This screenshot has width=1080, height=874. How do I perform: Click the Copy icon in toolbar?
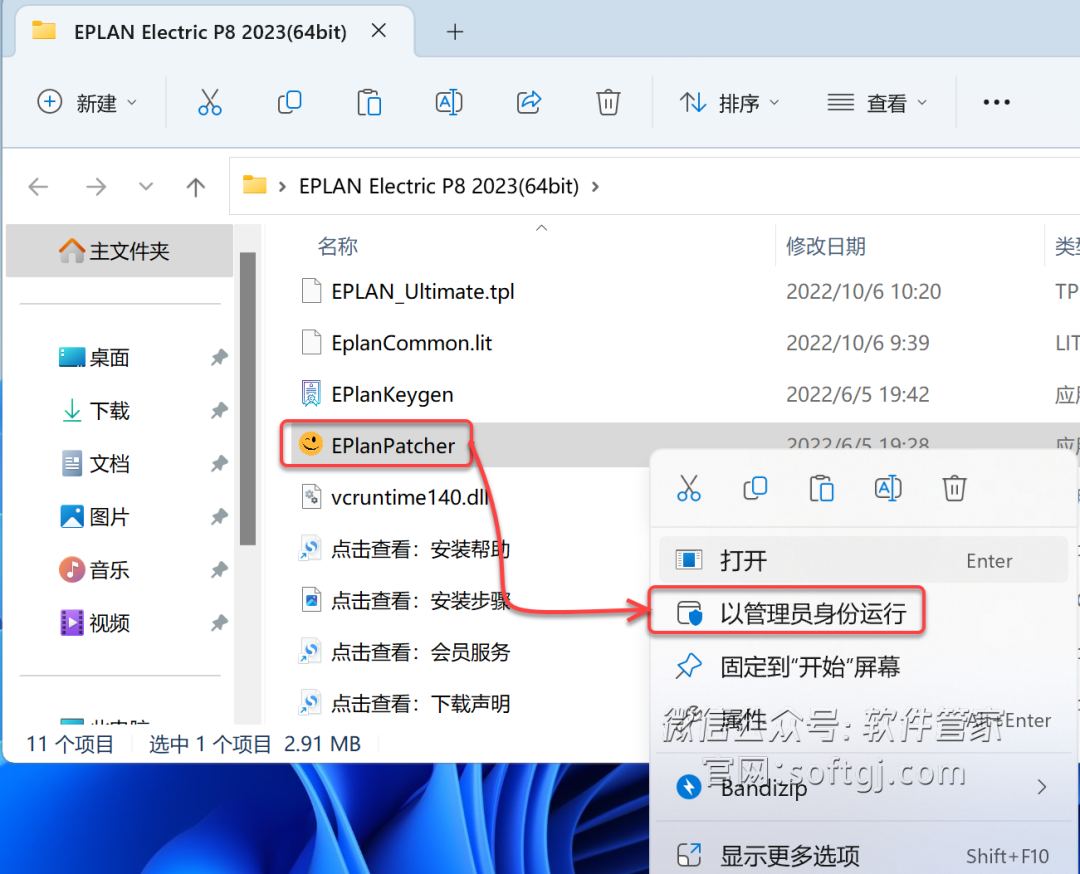[x=290, y=102]
